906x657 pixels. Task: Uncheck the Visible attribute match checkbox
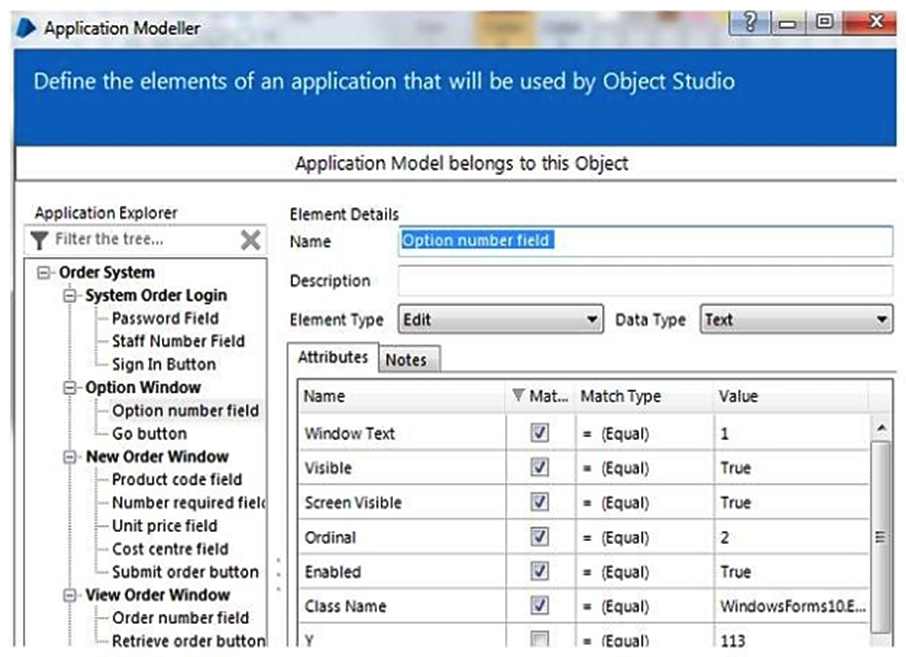(x=539, y=467)
